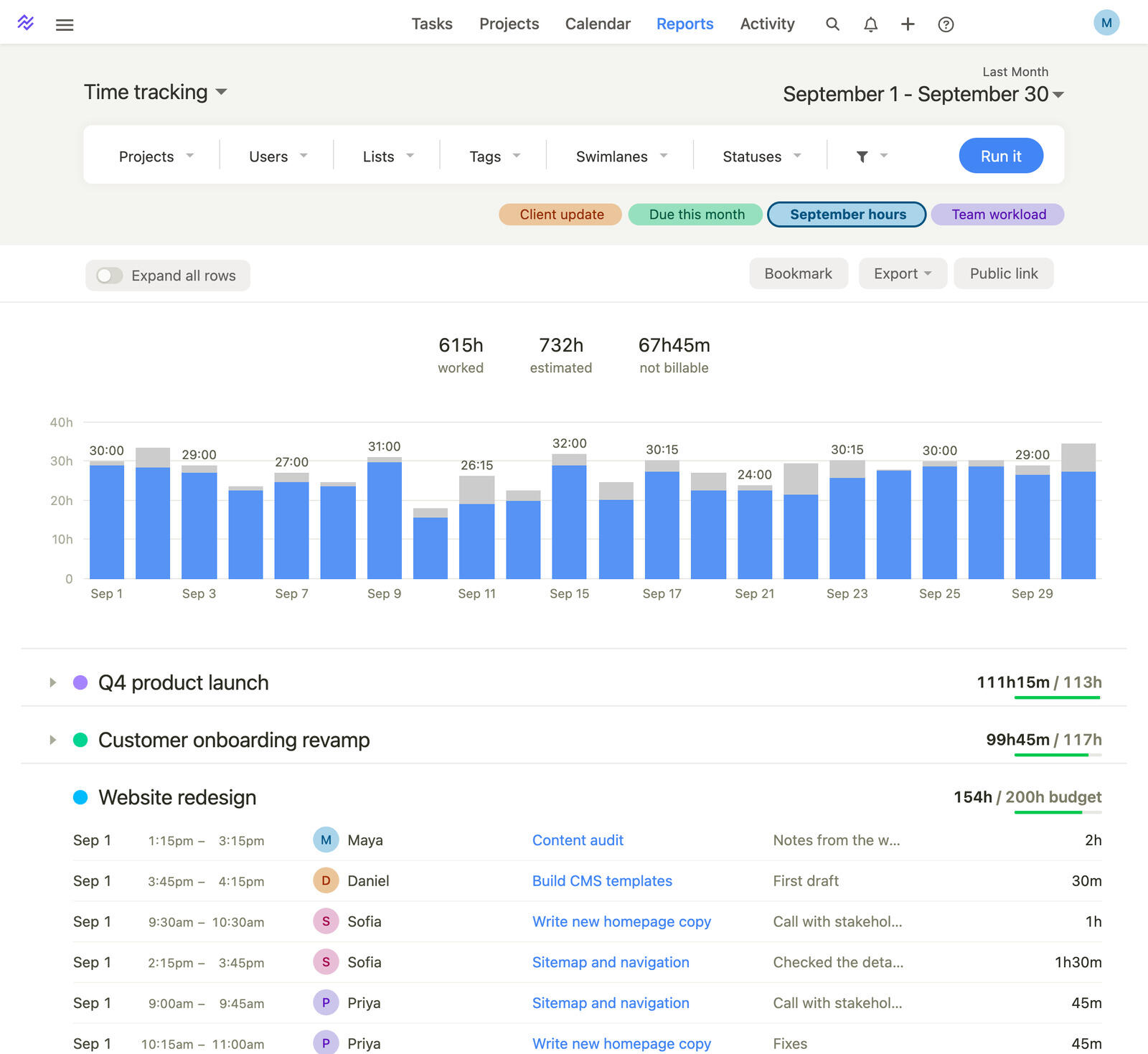Select the Team workload bookmark
Viewport: 1148px width, 1054px height.
(x=998, y=215)
